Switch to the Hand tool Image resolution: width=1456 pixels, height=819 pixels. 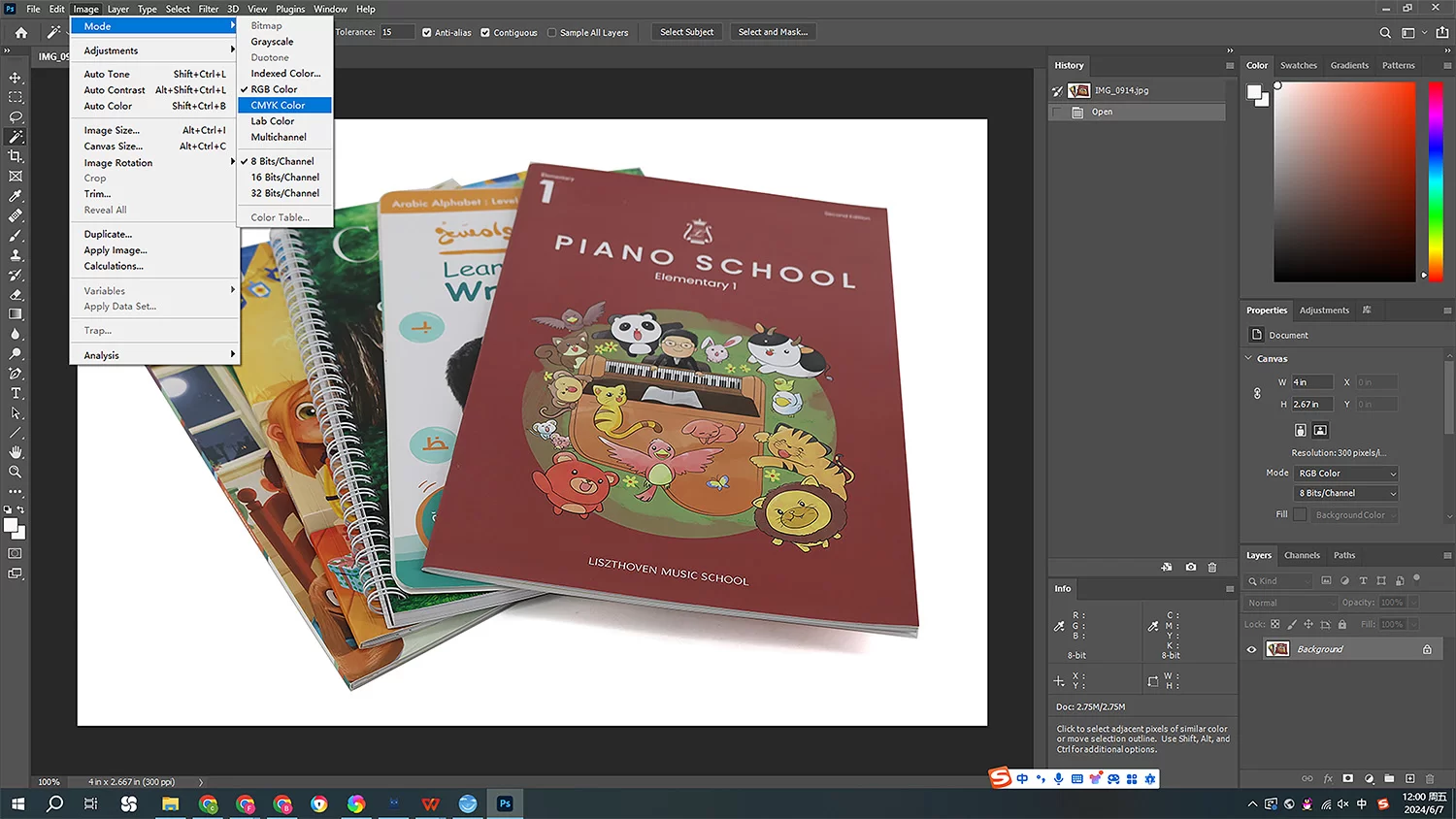click(x=16, y=452)
